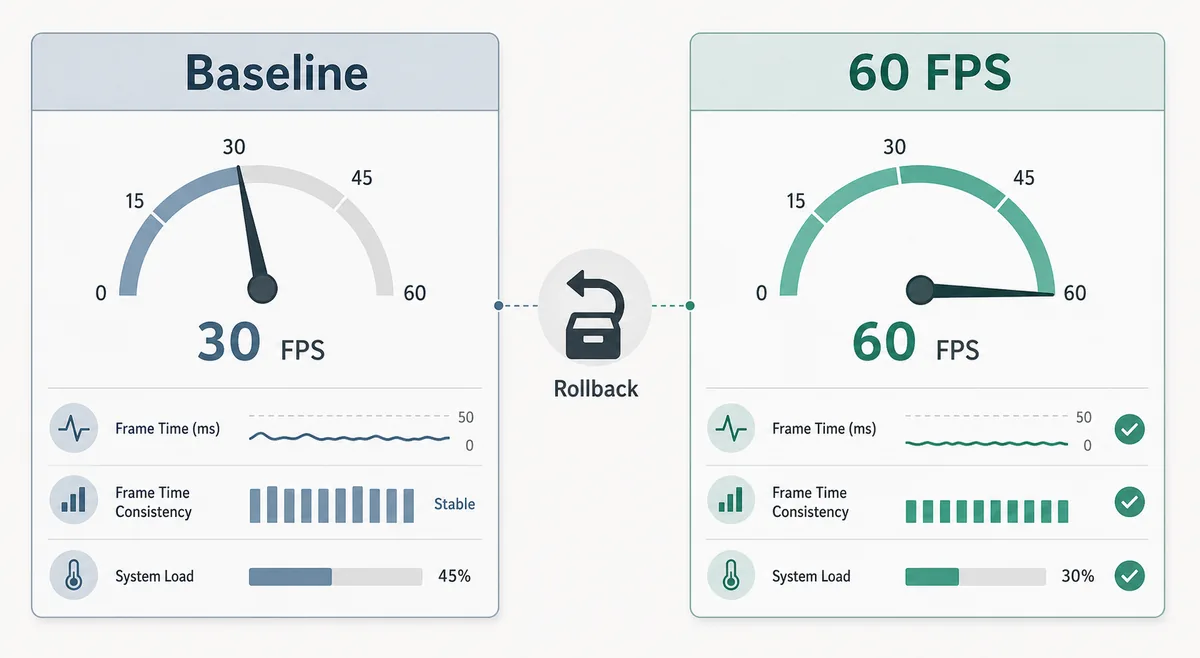Viewport: 1200px width, 658px height.
Task: Click the Baseline frame time consistency bars
Action: 331,505
